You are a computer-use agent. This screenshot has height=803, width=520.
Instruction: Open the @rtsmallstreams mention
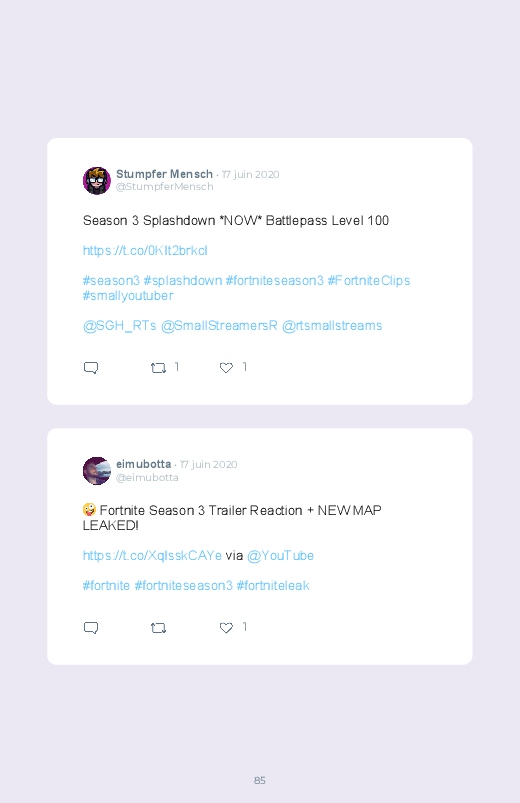(332, 326)
